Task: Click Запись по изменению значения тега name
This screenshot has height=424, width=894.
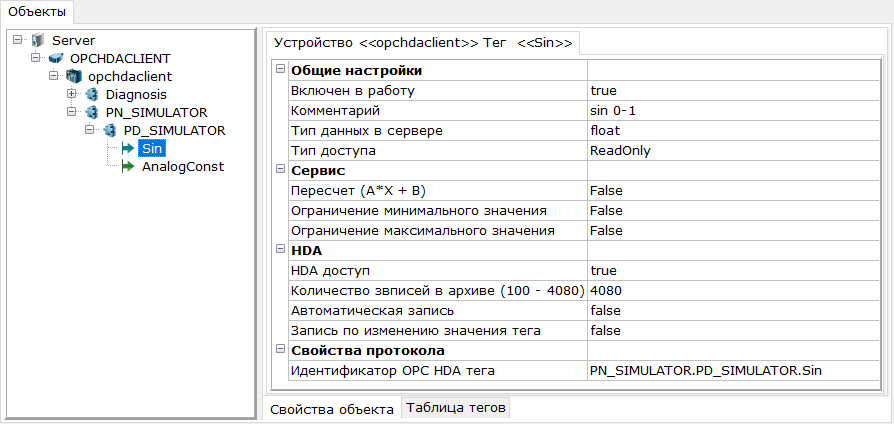Action: tap(416, 331)
